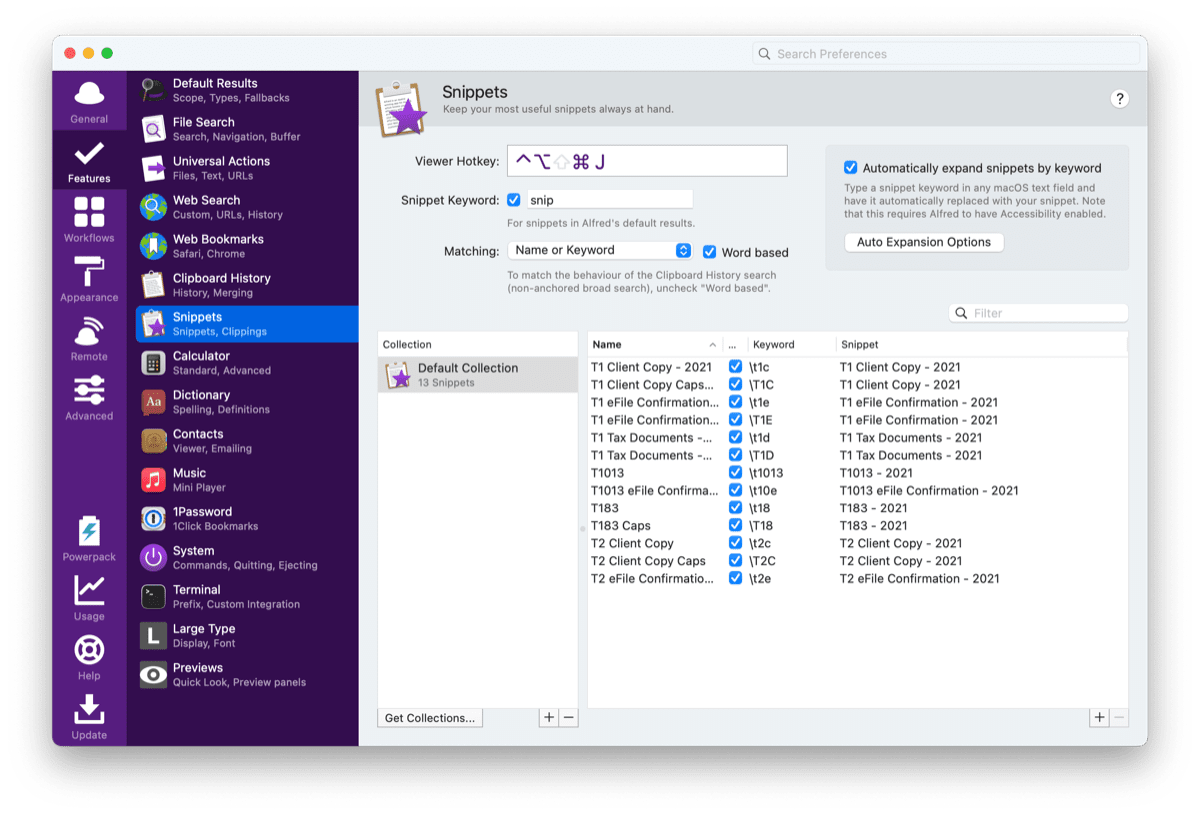Add a new collection with the plus button
Viewport: 1200px width, 815px height.
[x=549, y=718]
